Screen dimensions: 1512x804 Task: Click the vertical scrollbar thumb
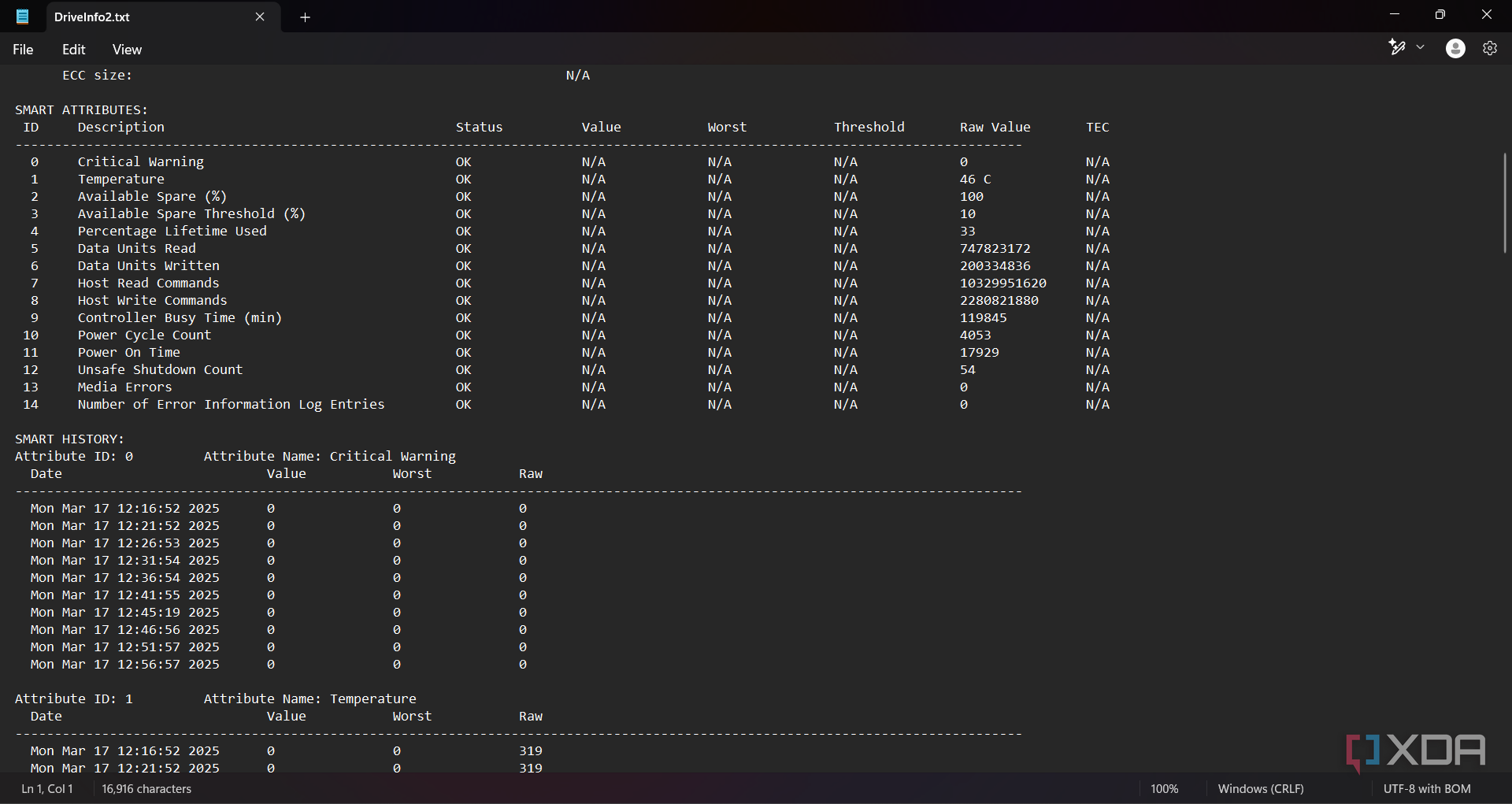(x=1505, y=203)
